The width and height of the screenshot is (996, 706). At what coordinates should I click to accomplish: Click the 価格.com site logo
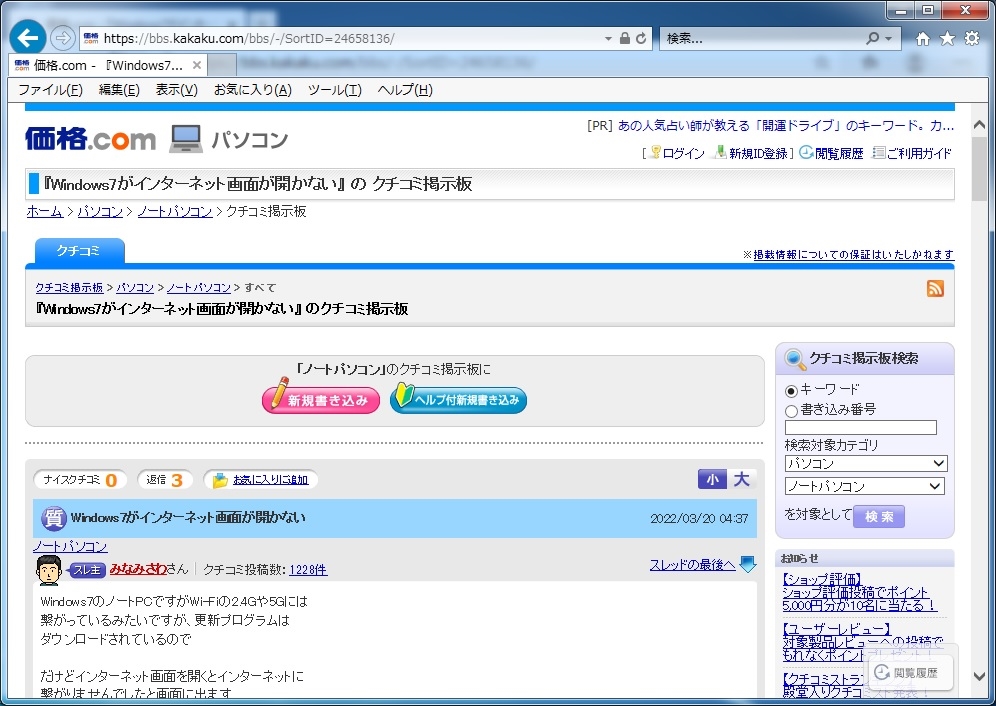[90, 138]
